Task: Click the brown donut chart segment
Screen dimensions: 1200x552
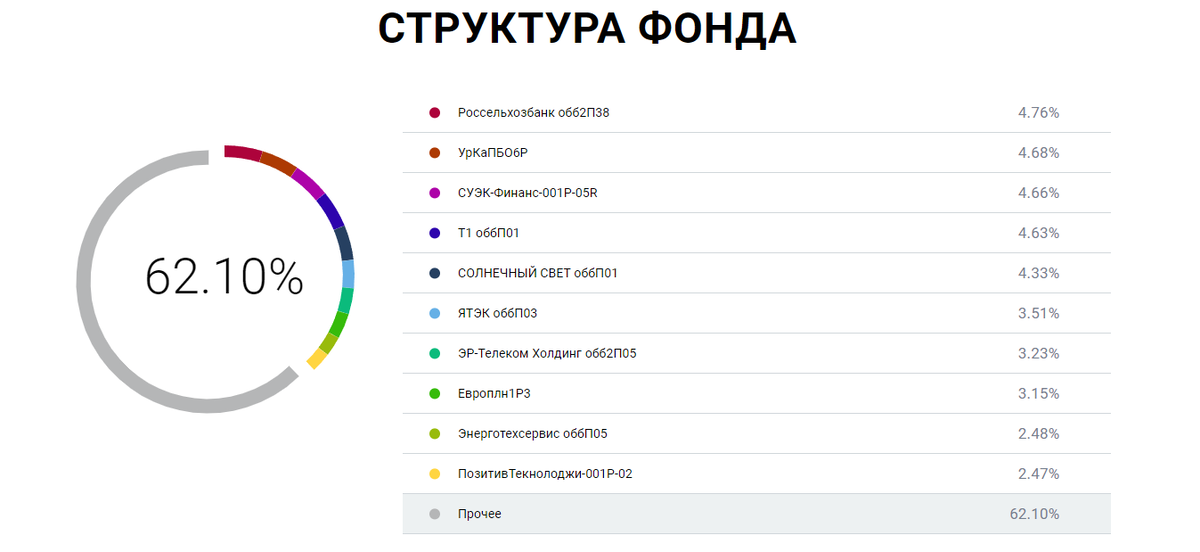Action: coord(279,164)
